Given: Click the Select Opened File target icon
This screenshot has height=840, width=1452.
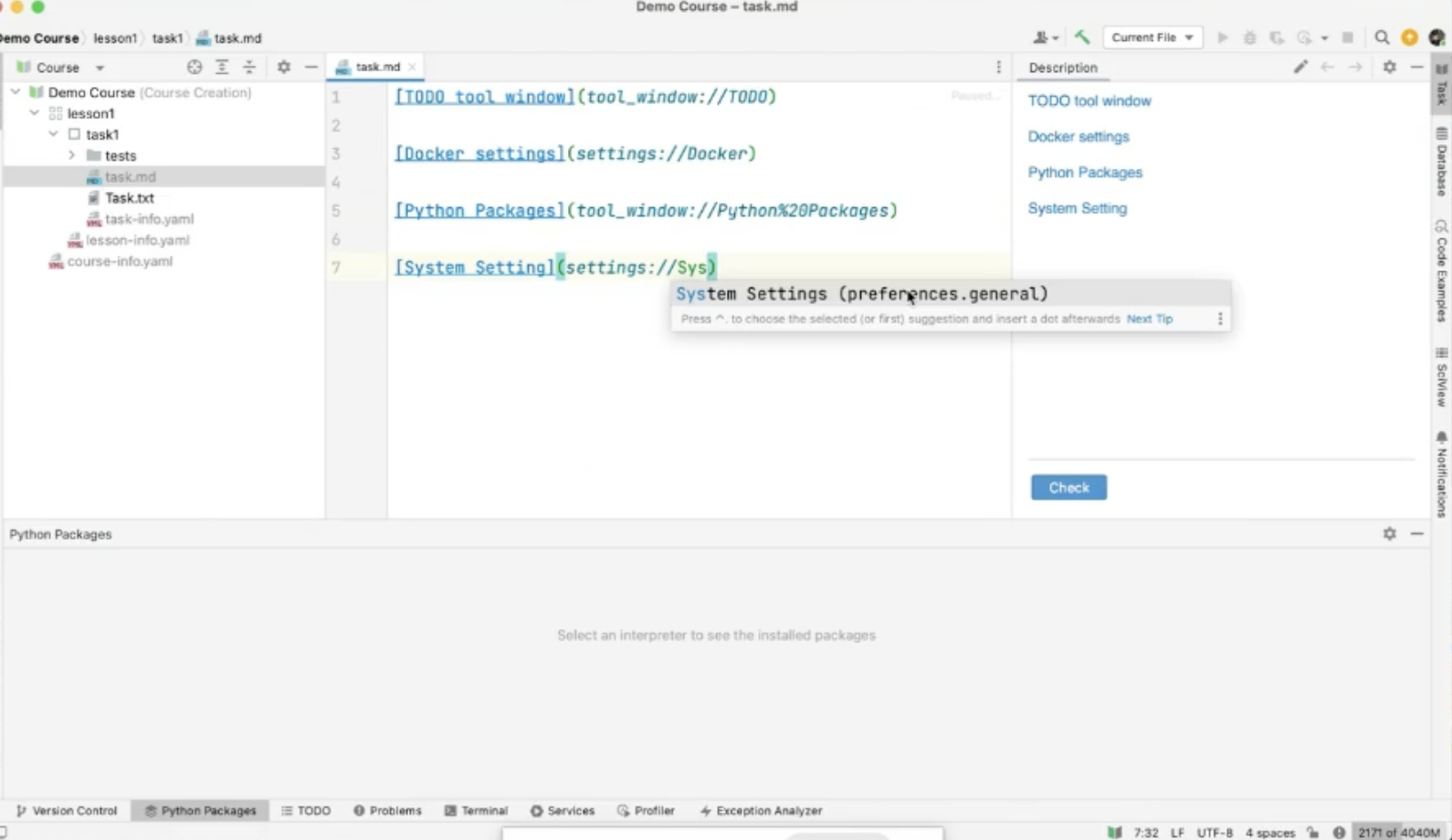Looking at the screenshot, I should point(195,67).
